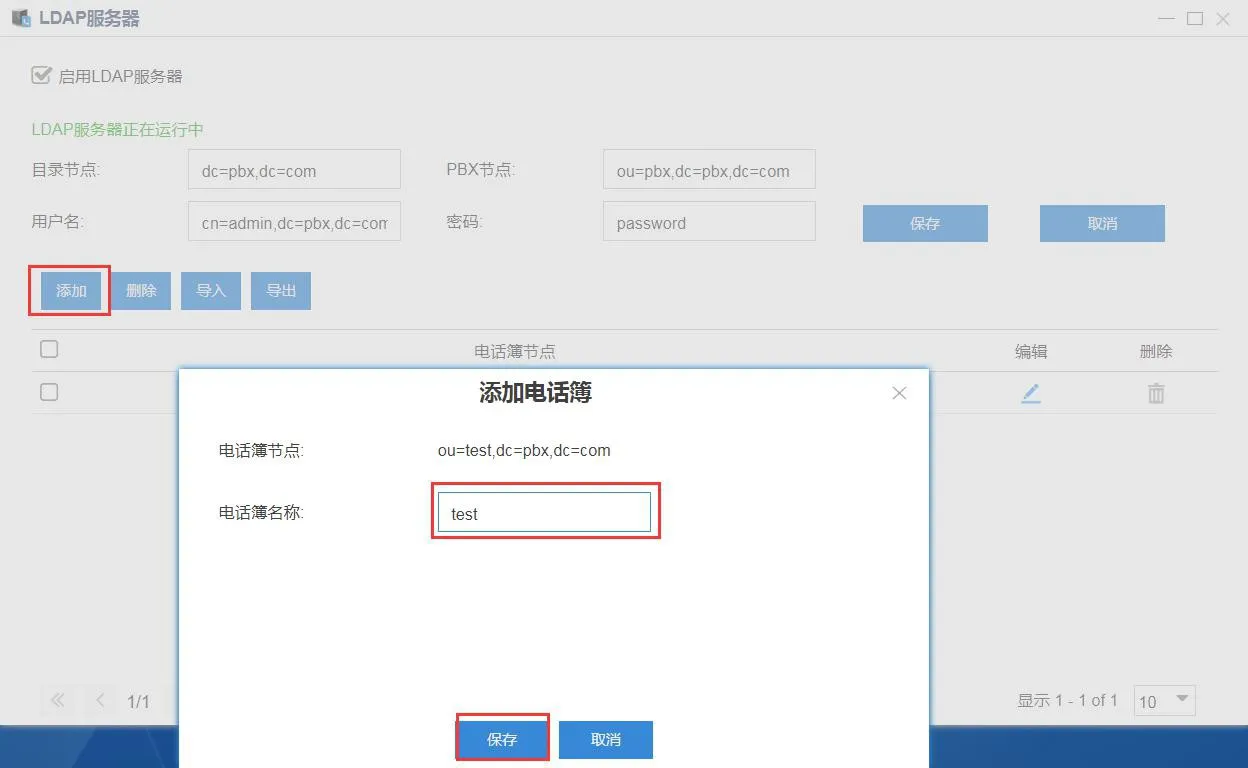Click the 导入 button to import

pyautogui.click(x=211, y=290)
